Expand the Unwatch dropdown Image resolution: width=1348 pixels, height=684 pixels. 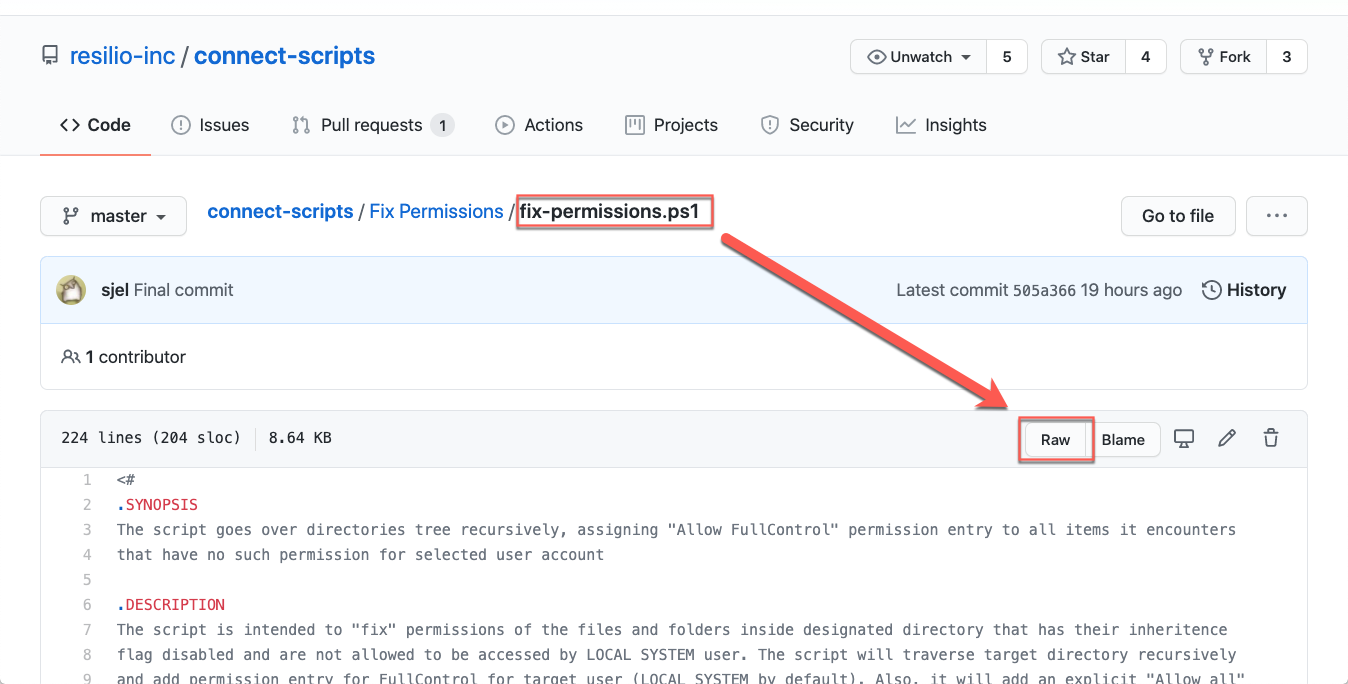point(919,57)
